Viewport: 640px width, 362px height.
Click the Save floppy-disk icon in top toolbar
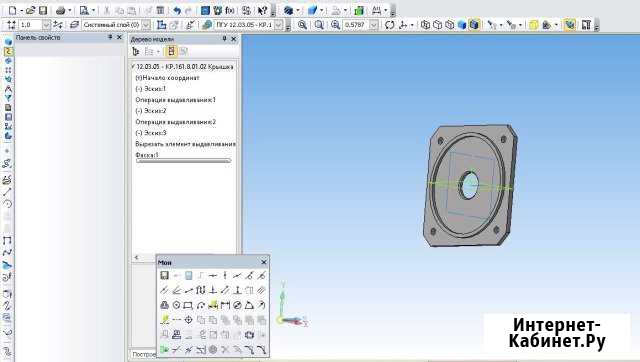[x=43, y=11]
